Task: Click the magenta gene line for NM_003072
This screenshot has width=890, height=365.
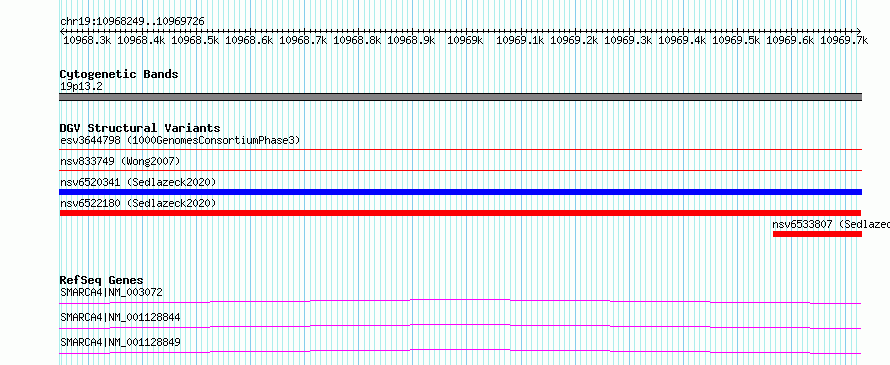Action: (x=460, y=301)
